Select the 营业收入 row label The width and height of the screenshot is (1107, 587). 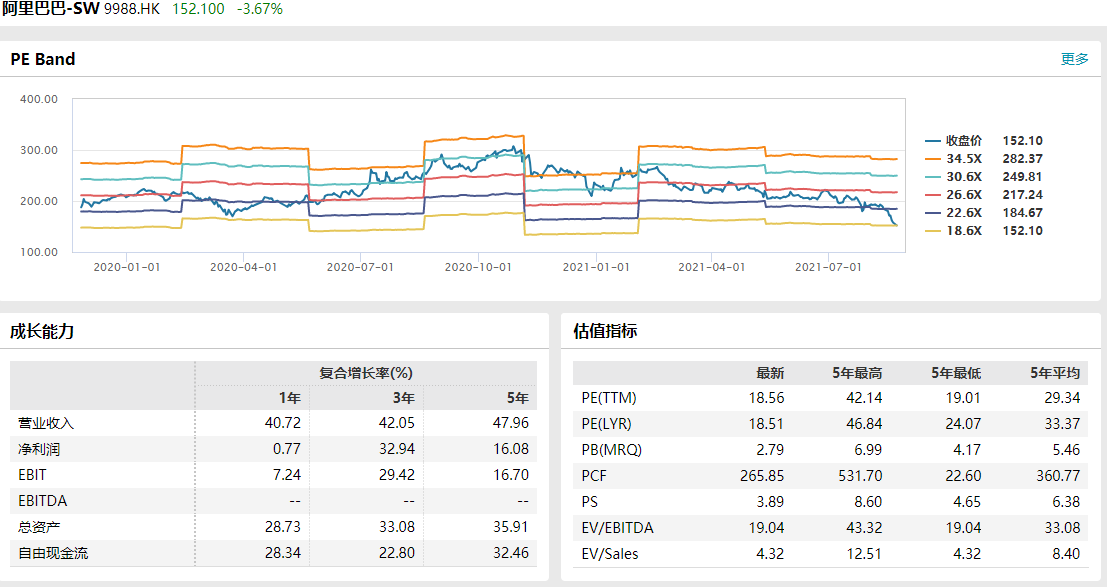(46, 423)
